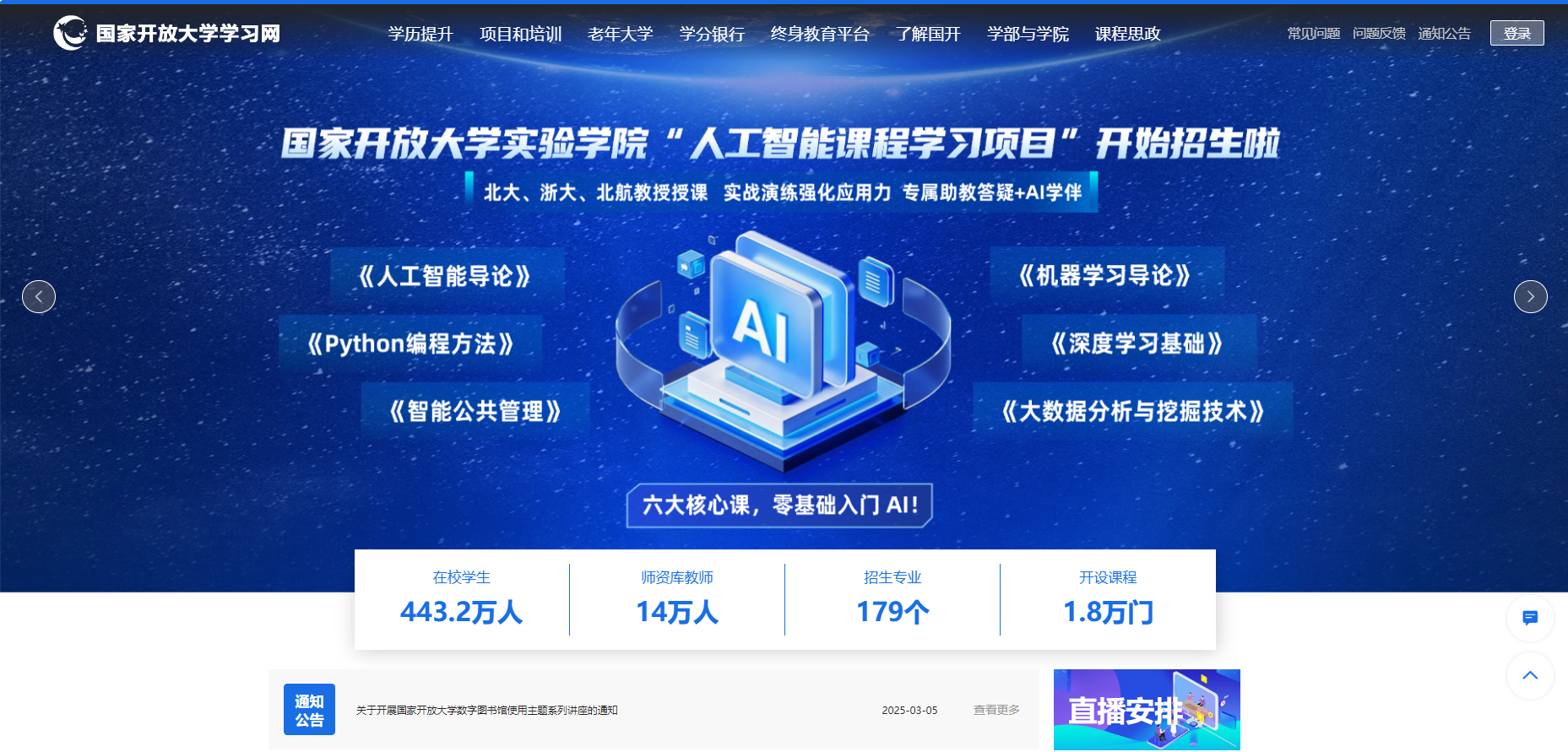Click the 《Python编程方法》 course label
This screenshot has width=1568, height=752.
pyautogui.click(x=410, y=344)
